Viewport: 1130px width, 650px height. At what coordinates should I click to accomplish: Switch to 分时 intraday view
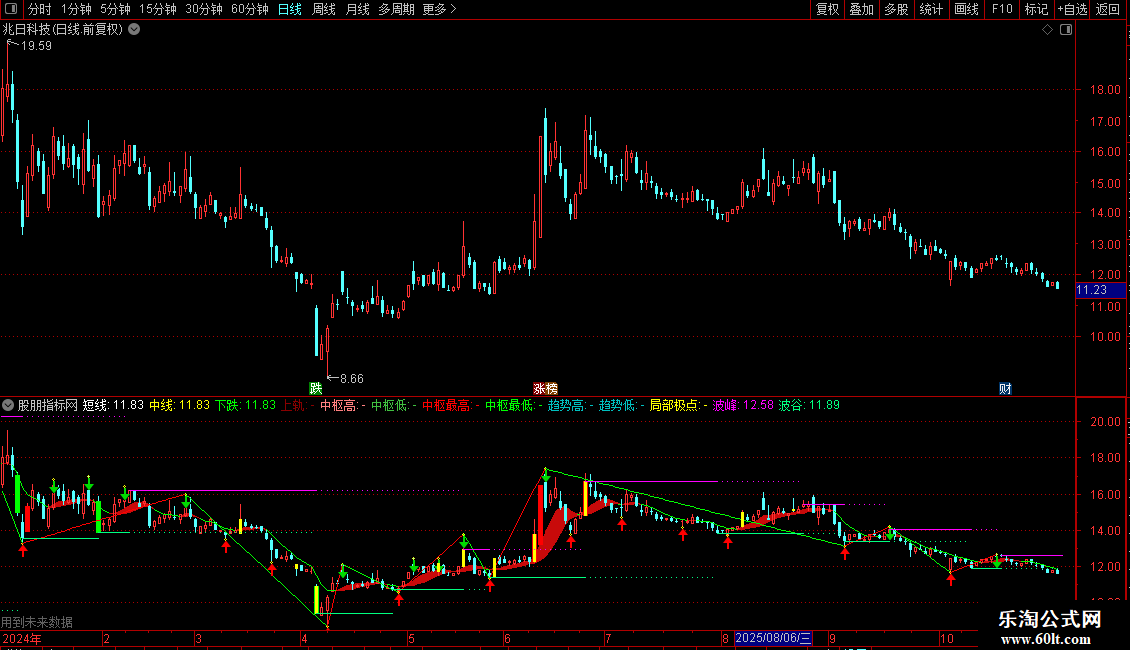(40, 9)
